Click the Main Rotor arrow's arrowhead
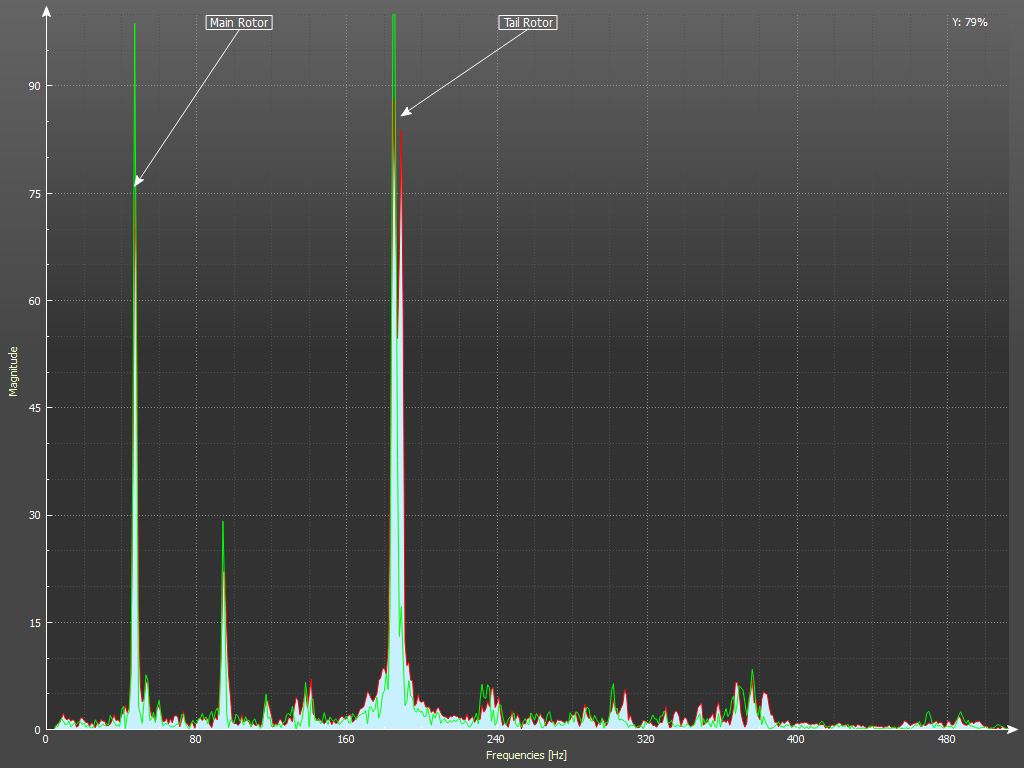Viewport: 1024px width, 768px height. [x=137, y=182]
